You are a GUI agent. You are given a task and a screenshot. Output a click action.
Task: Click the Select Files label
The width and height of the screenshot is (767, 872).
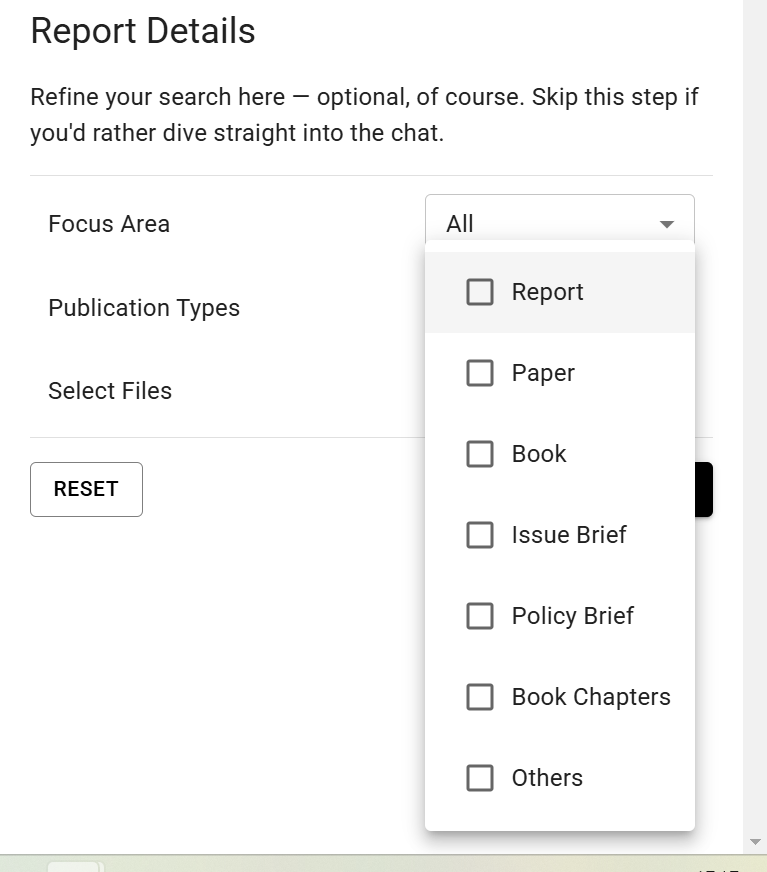tap(110, 391)
